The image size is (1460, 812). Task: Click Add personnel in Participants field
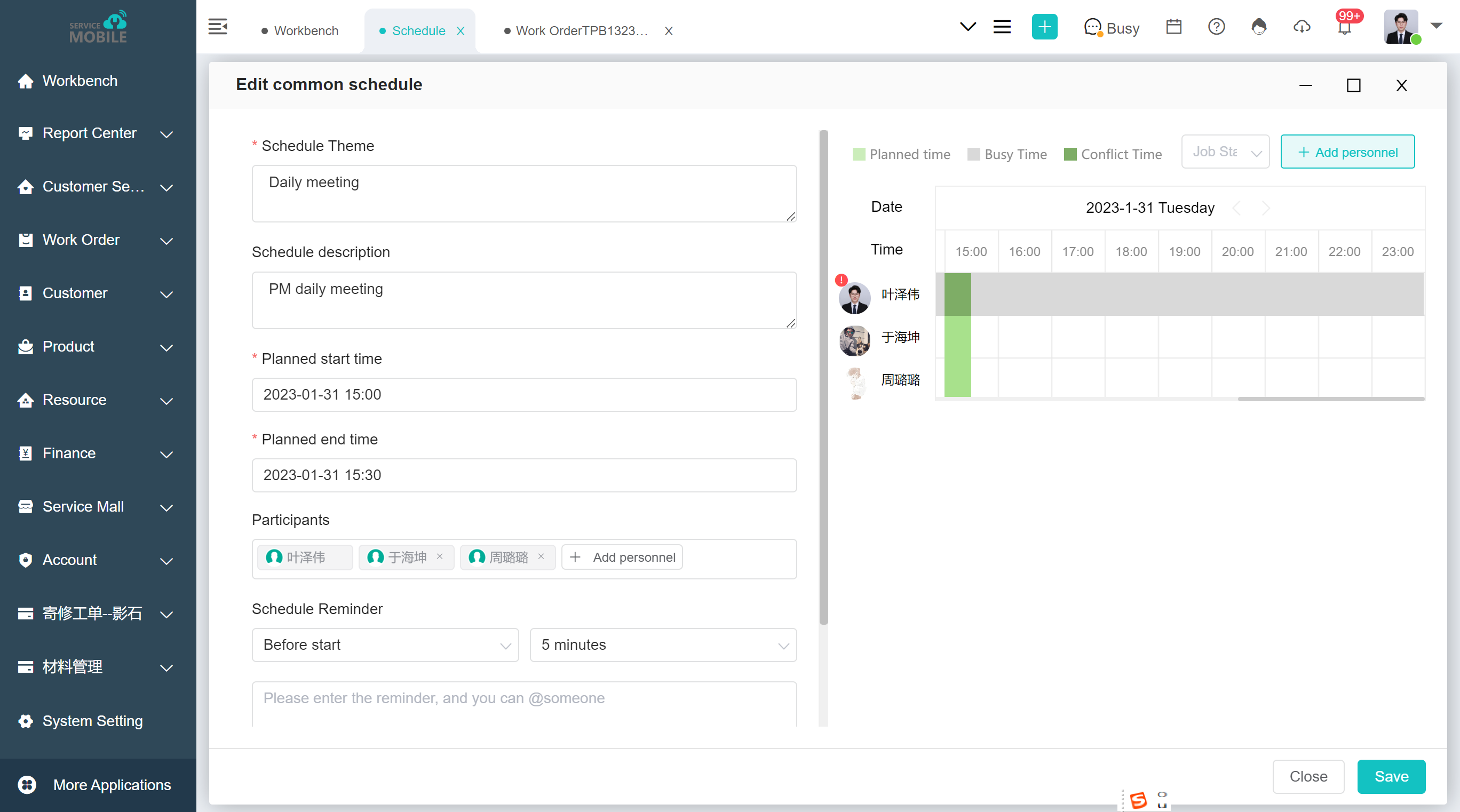(622, 557)
